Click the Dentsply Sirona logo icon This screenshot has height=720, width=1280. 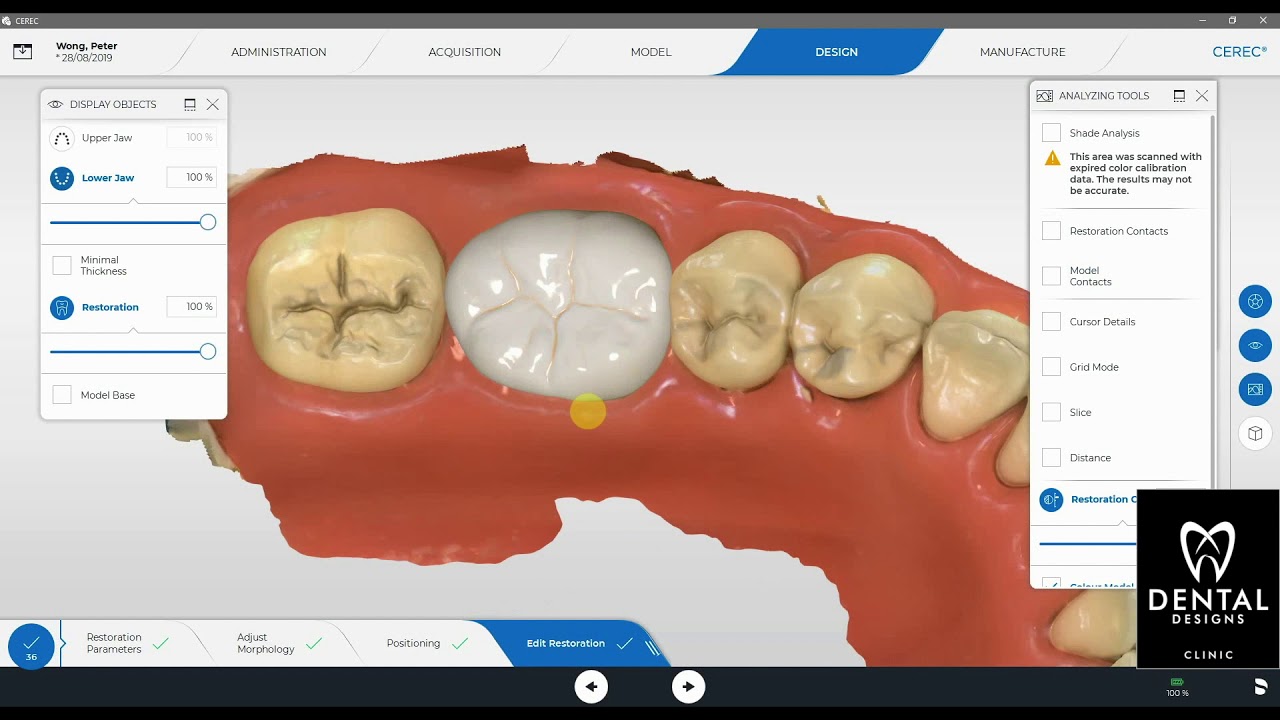(1260, 686)
